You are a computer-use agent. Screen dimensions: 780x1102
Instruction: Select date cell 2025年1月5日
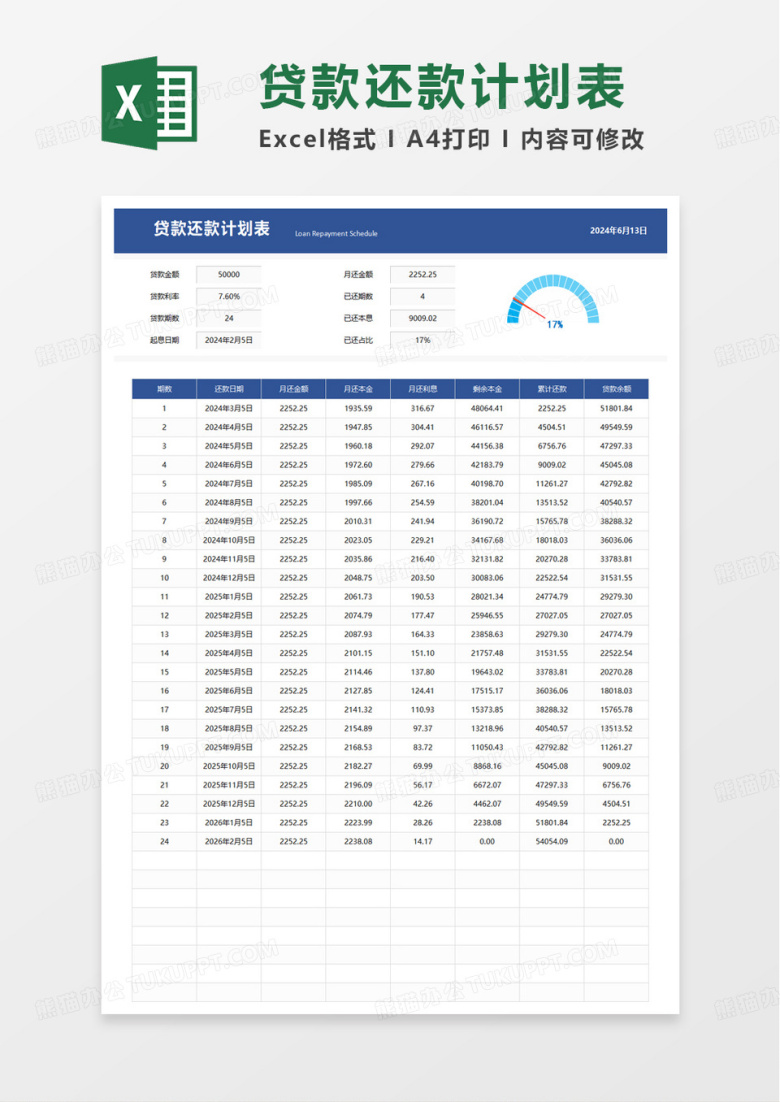coord(229,597)
